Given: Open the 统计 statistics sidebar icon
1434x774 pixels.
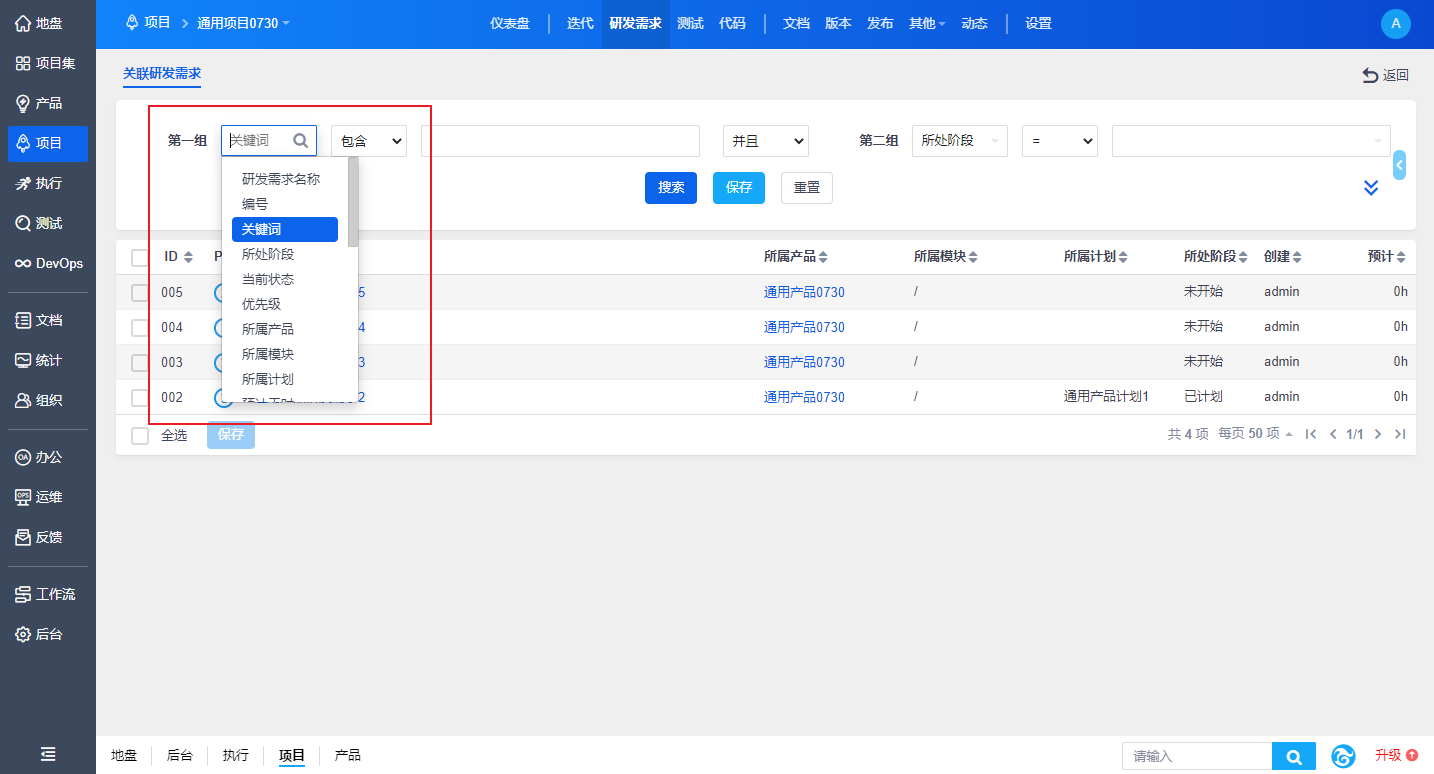Looking at the screenshot, I should (23, 360).
